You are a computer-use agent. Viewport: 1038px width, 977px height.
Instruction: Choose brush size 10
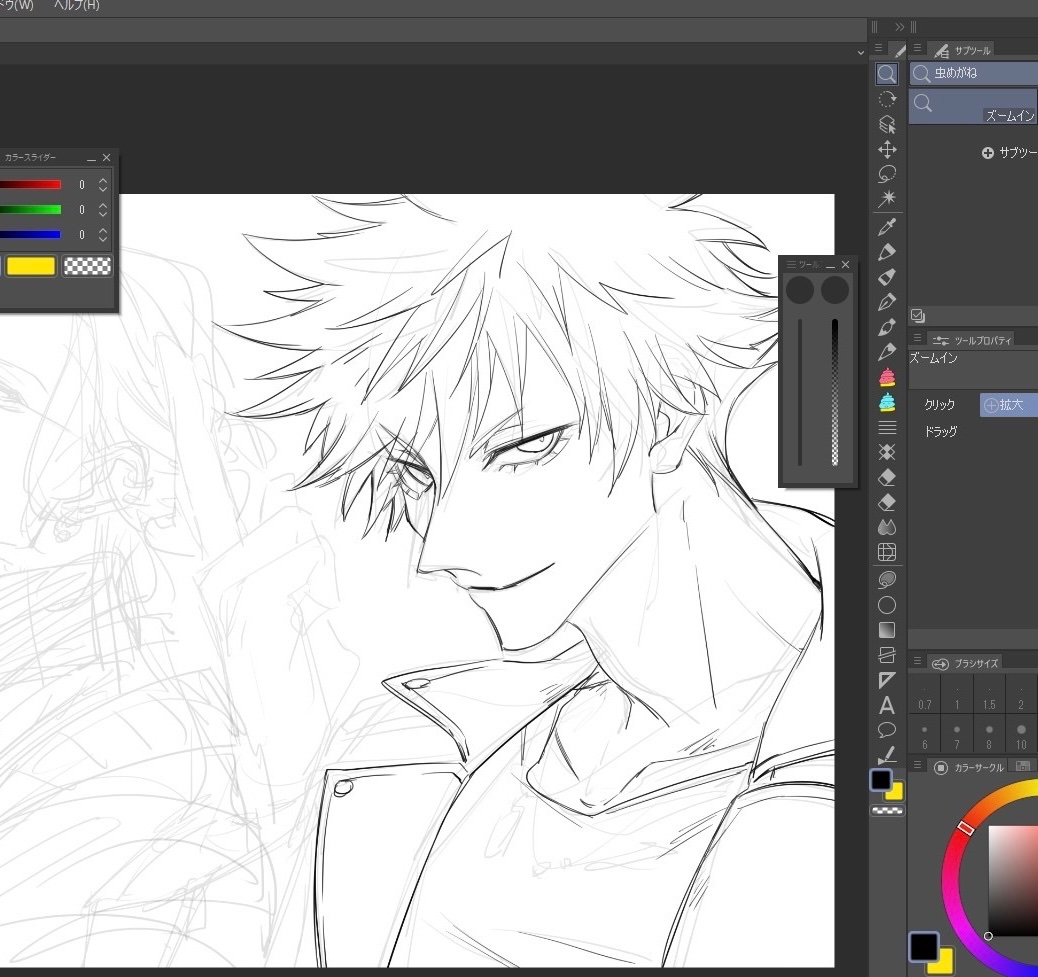click(x=1021, y=735)
